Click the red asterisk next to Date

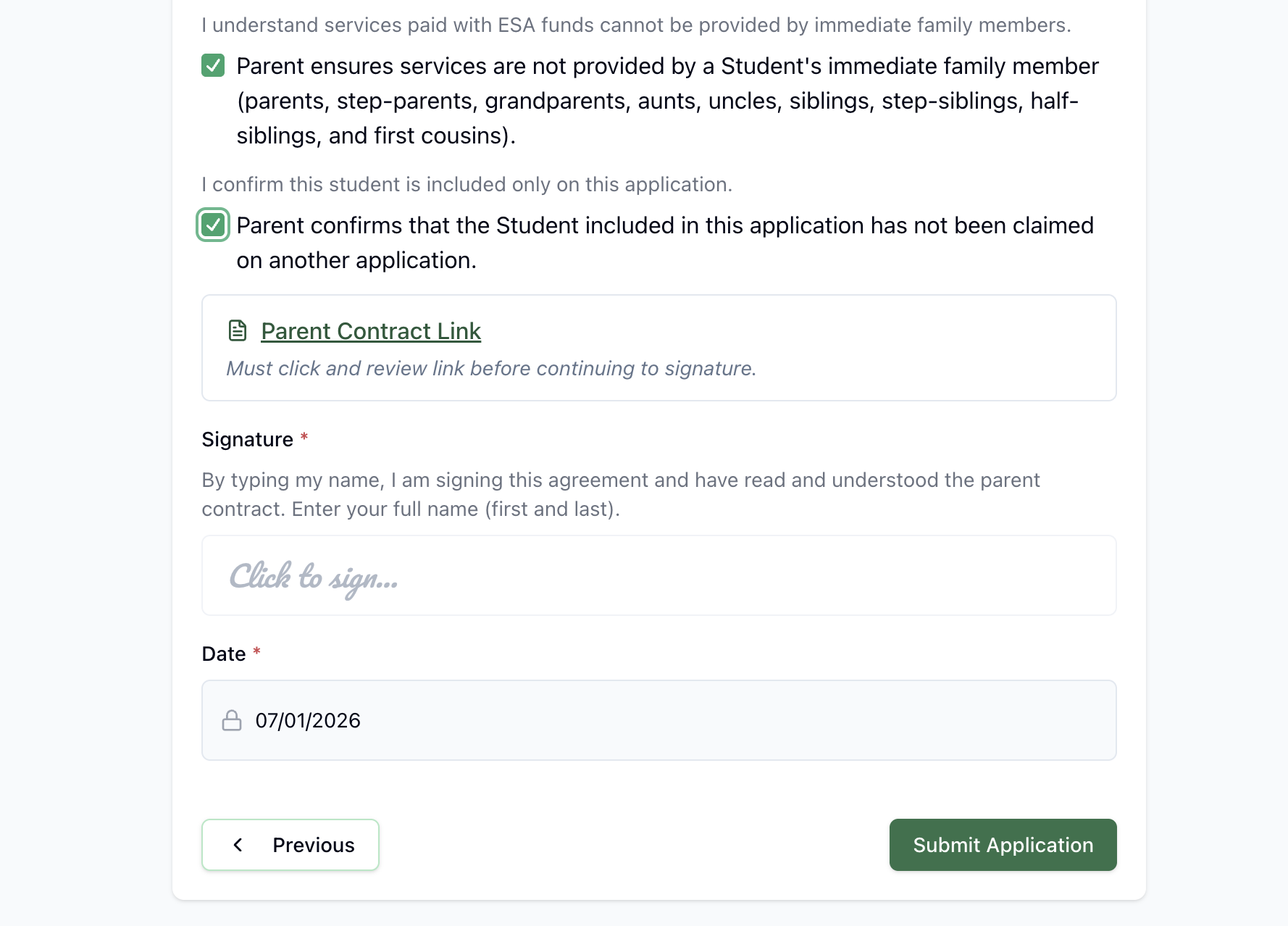pyautogui.click(x=256, y=651)
